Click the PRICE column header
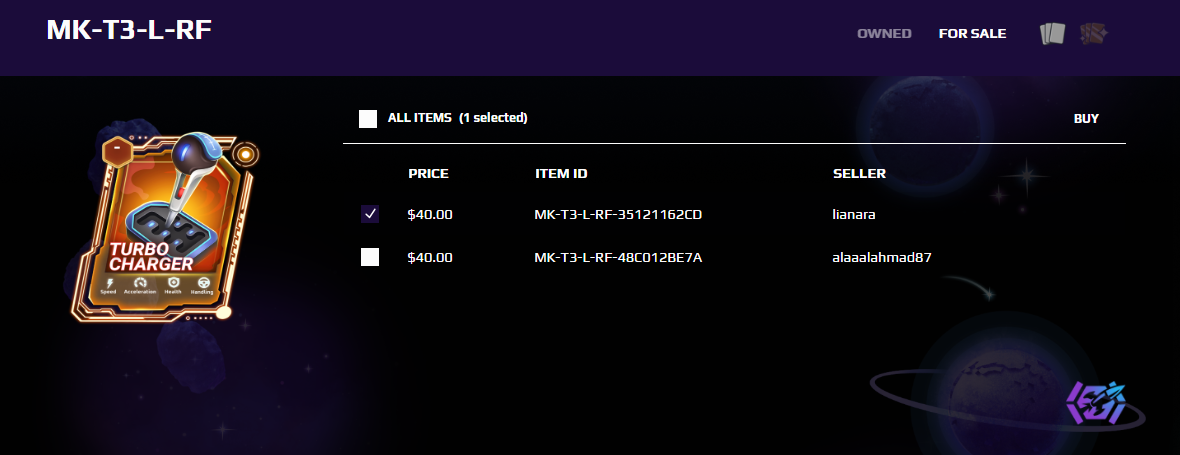This screenshot has width=1180, height=455. click(x=428, y=174)
